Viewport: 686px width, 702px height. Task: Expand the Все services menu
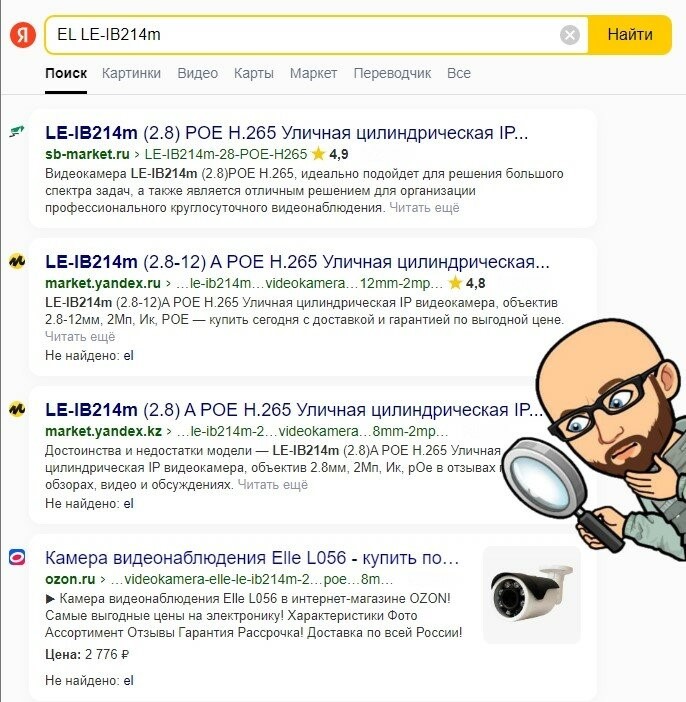(459, 73)
